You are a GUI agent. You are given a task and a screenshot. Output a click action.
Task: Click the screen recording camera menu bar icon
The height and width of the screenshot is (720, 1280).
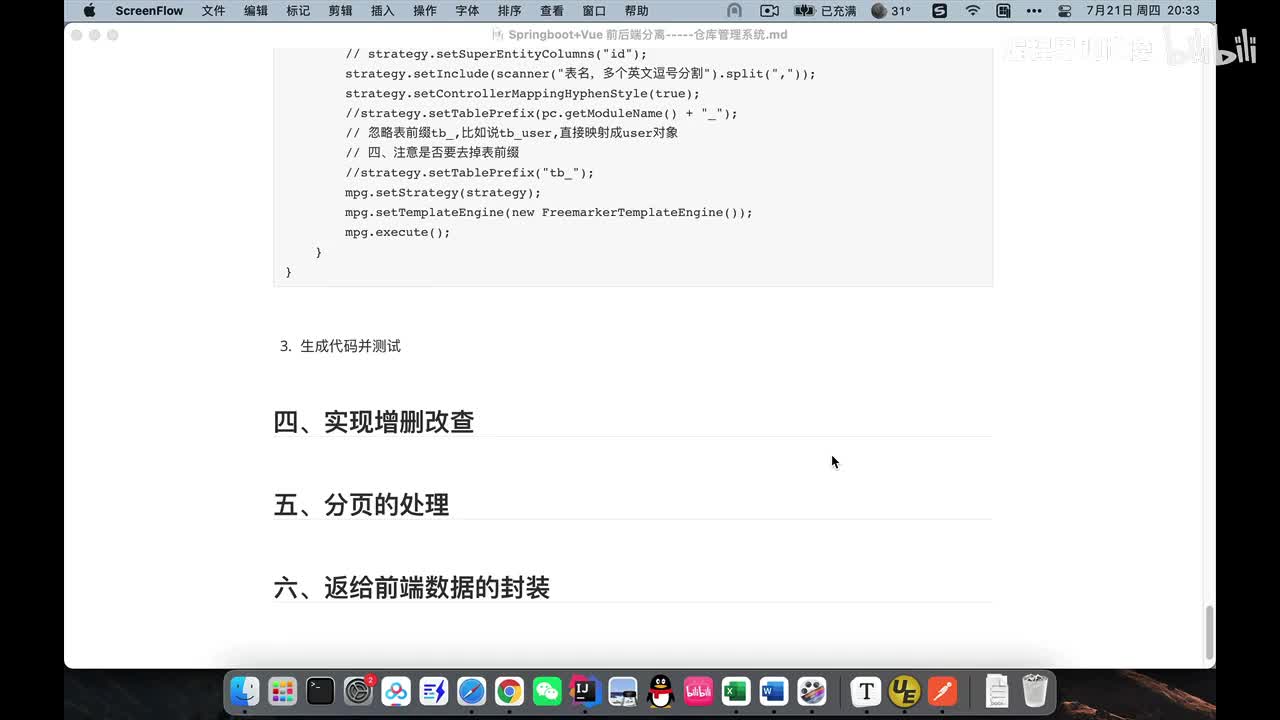pos(769,11)
